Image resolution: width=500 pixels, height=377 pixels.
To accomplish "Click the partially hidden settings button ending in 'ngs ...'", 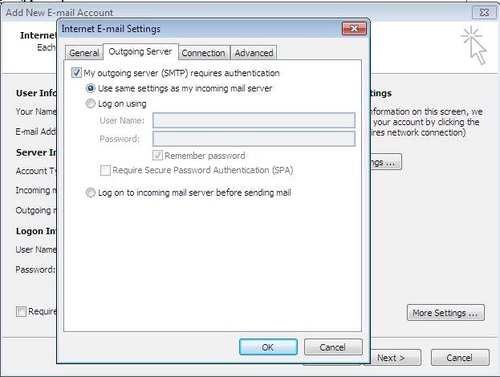I will tap(385, 162).
